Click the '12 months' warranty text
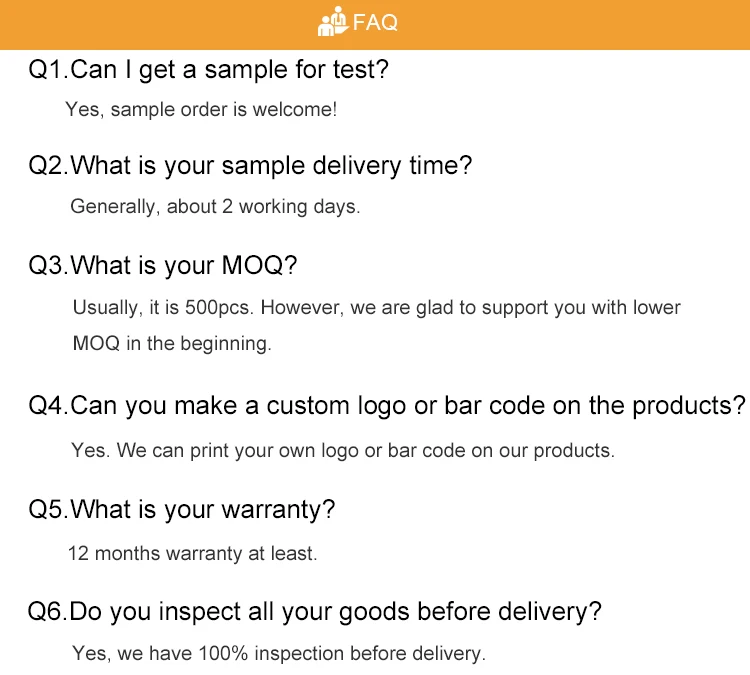Viewport: 750px width, 675px height. click(105, 553)
